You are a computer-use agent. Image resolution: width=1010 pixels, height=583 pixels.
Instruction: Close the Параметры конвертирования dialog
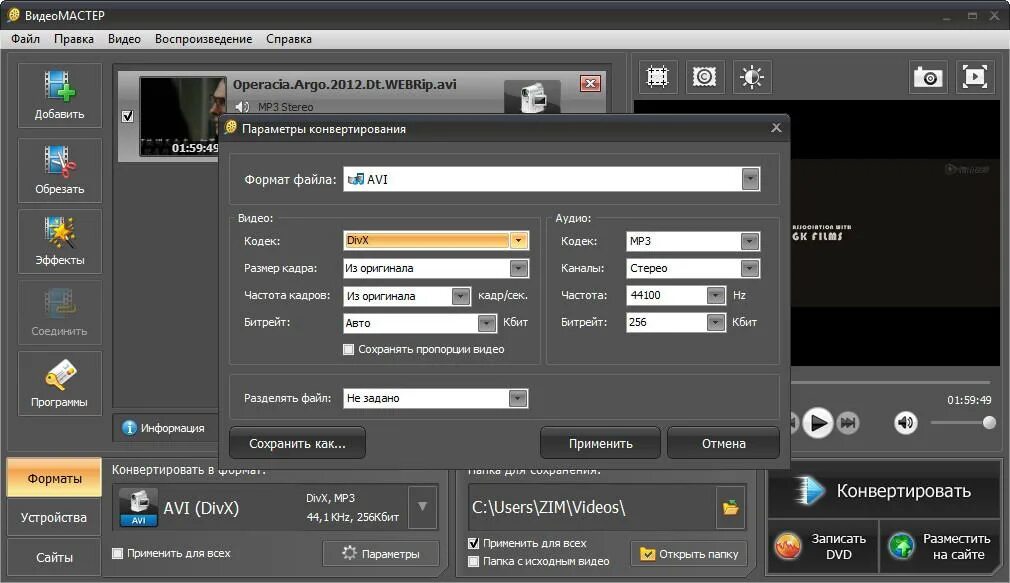click(776, 128)
